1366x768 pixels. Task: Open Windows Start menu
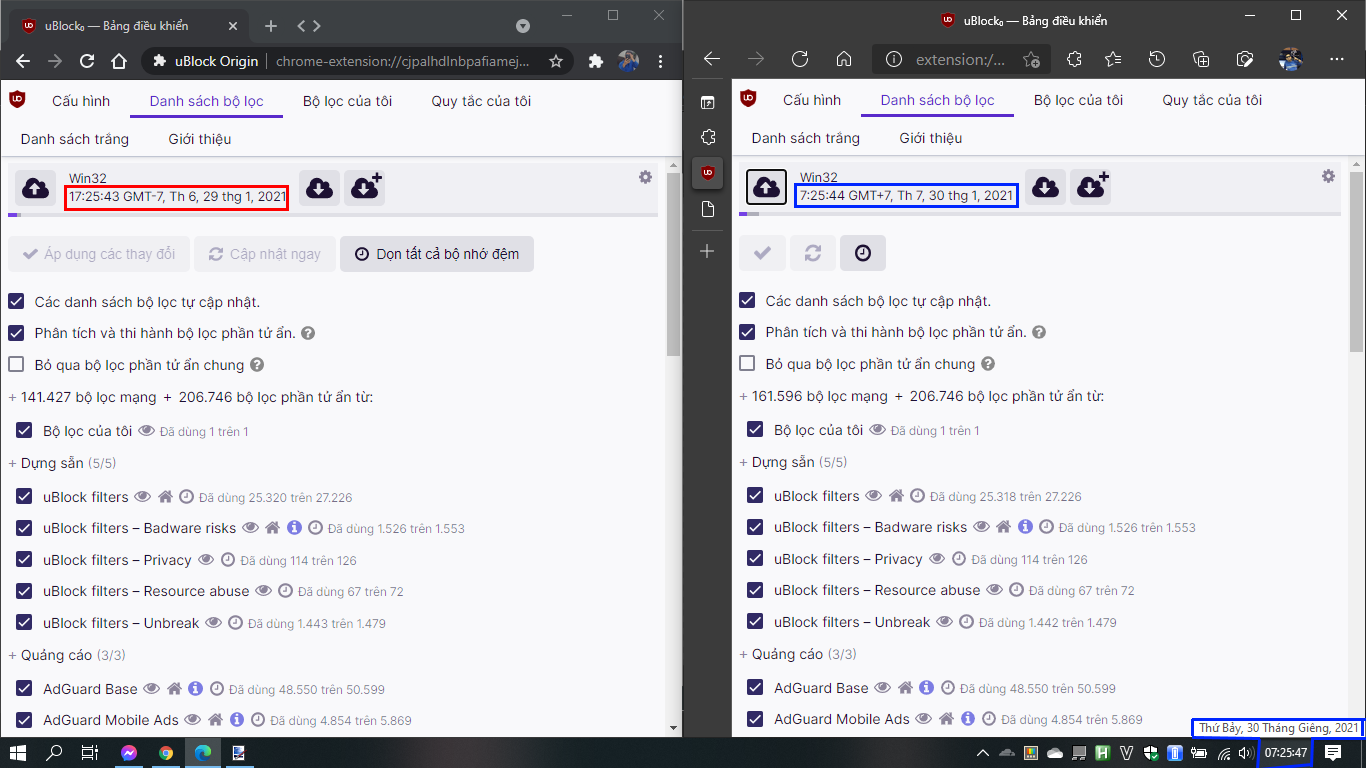[x=18, y=753]
